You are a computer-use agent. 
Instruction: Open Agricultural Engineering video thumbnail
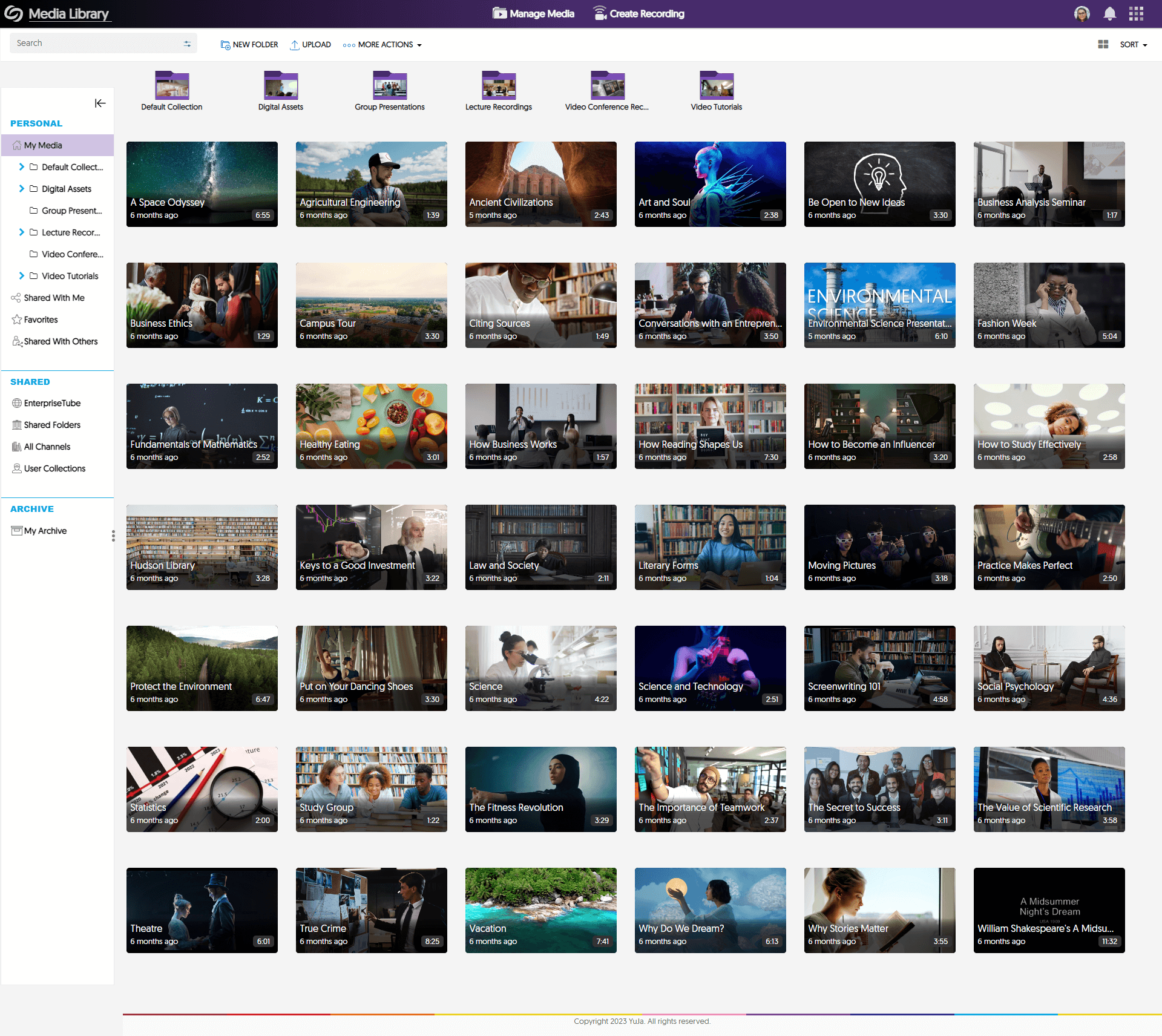pyautogui.click(x=372, y=184)
